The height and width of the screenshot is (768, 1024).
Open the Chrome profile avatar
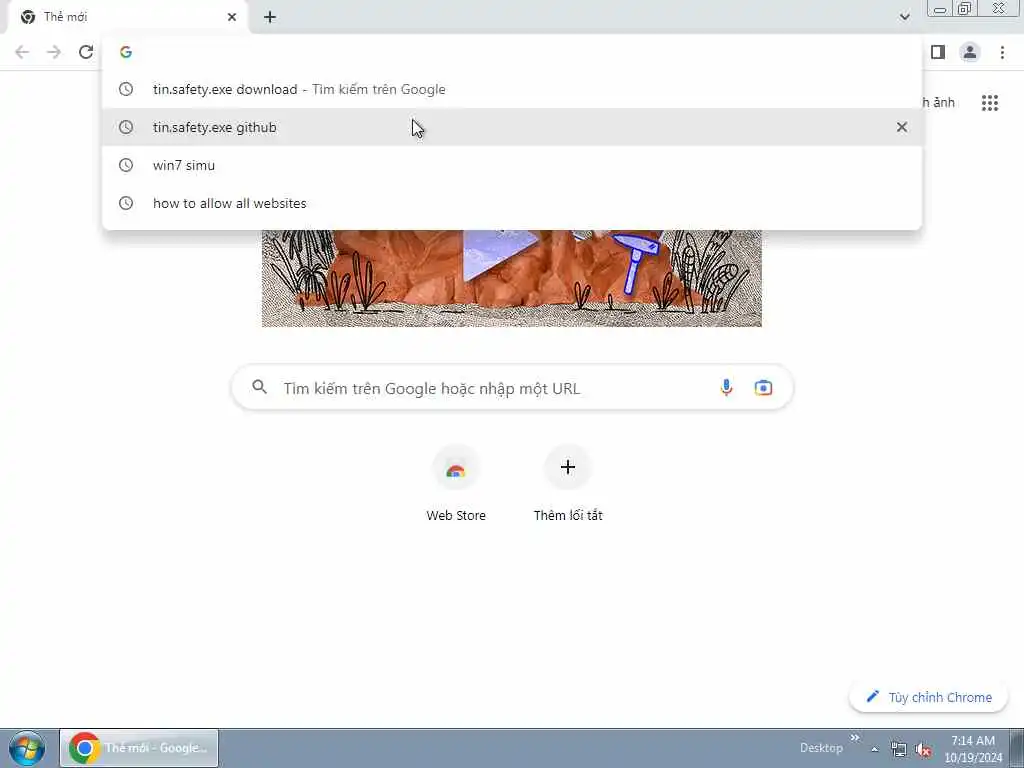click(x=970, y=52)
